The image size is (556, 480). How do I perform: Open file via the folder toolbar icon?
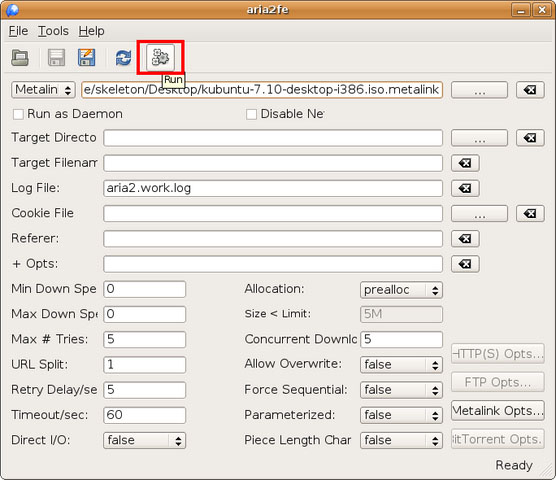(20, 57)
